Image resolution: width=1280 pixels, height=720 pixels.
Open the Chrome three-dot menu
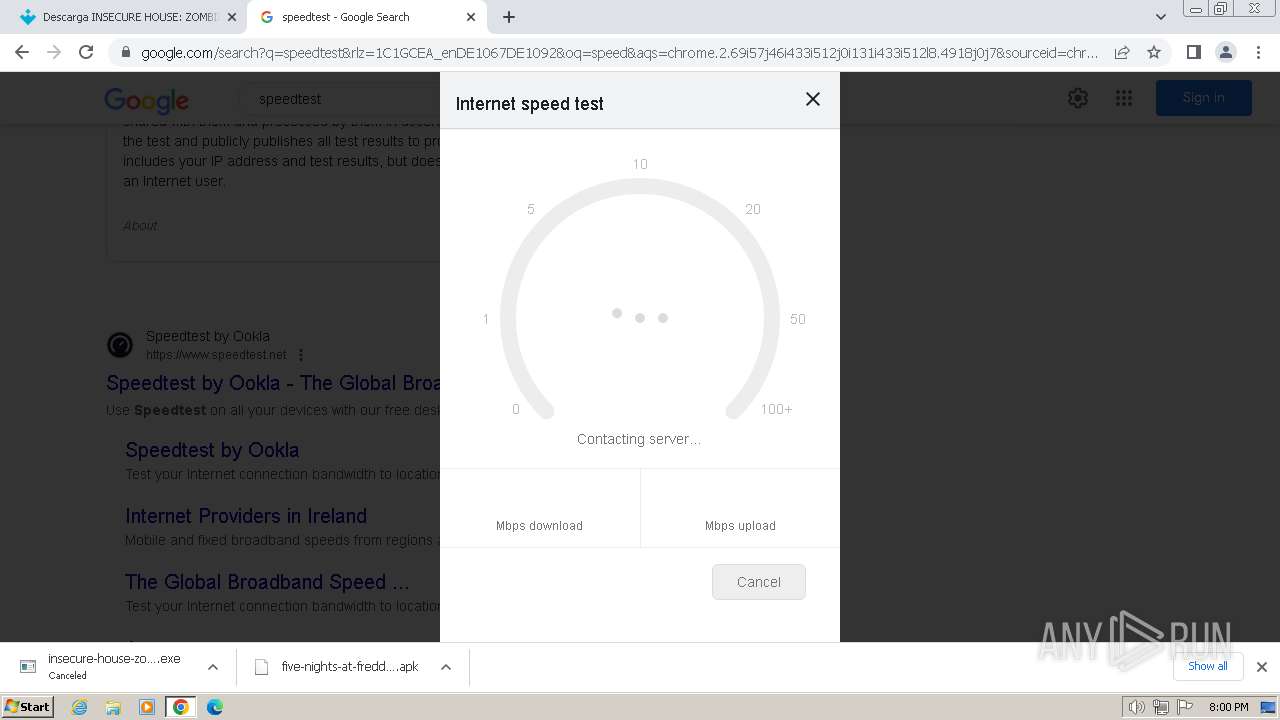coord(1257,52)
